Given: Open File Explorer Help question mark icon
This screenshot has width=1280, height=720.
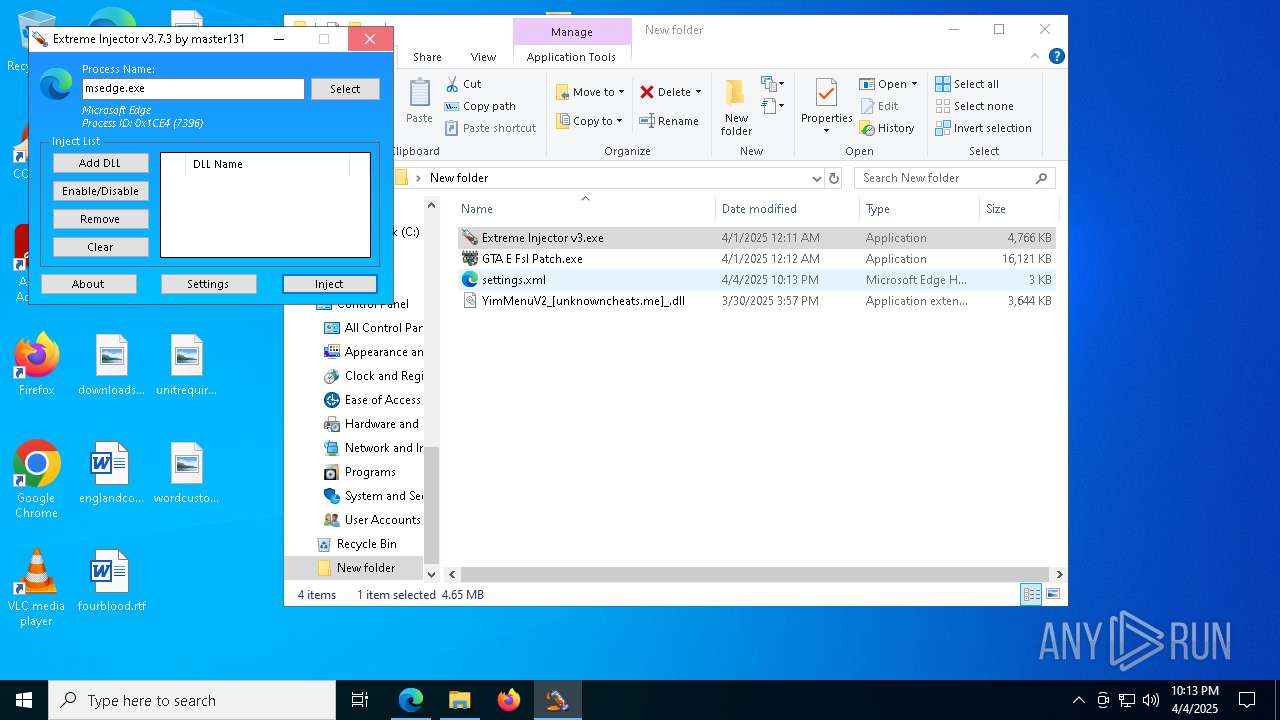Looking at the screenshot, I should pos(1056,57).
